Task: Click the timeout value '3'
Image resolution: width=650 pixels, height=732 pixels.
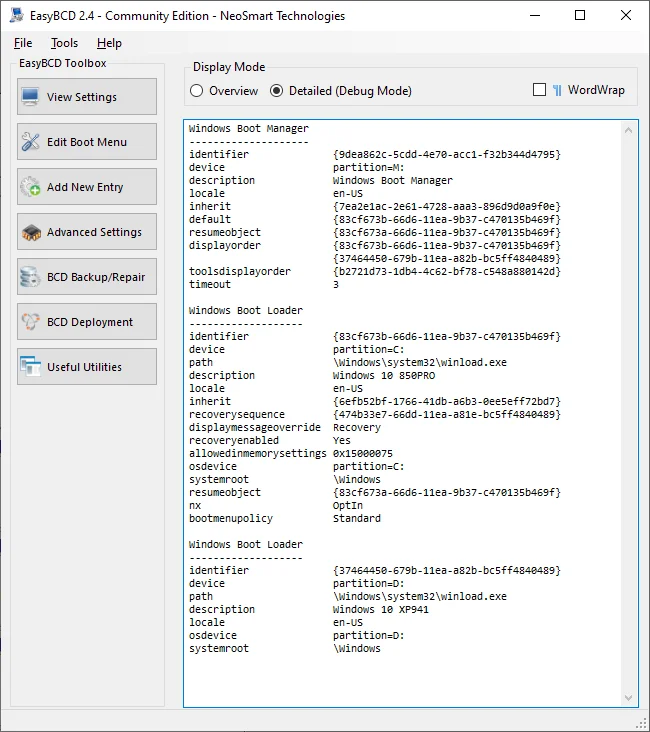Action: tap(336, 284)
